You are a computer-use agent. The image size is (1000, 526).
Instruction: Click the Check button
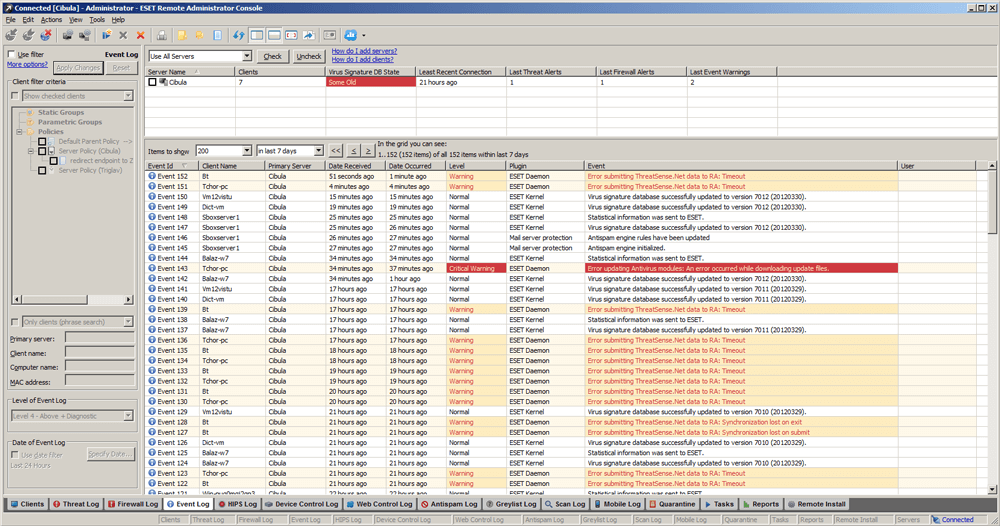point(272,56)
